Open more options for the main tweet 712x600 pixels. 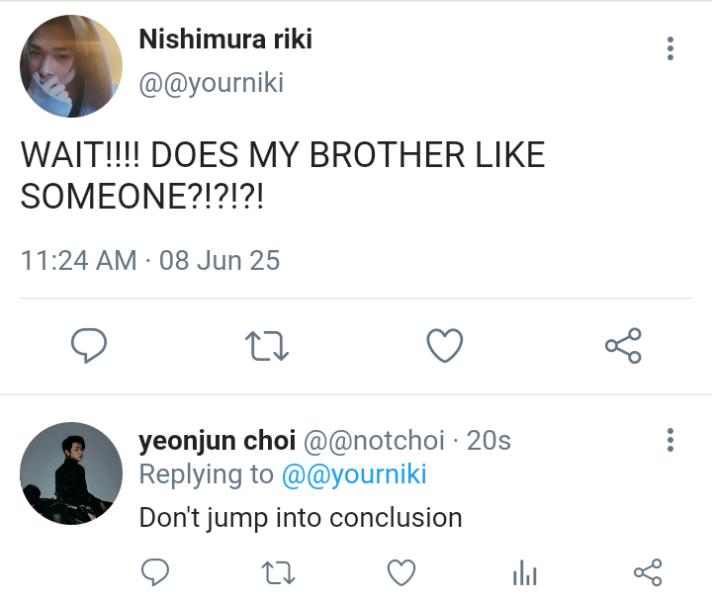pyautogui.click(x=670, y=48)
